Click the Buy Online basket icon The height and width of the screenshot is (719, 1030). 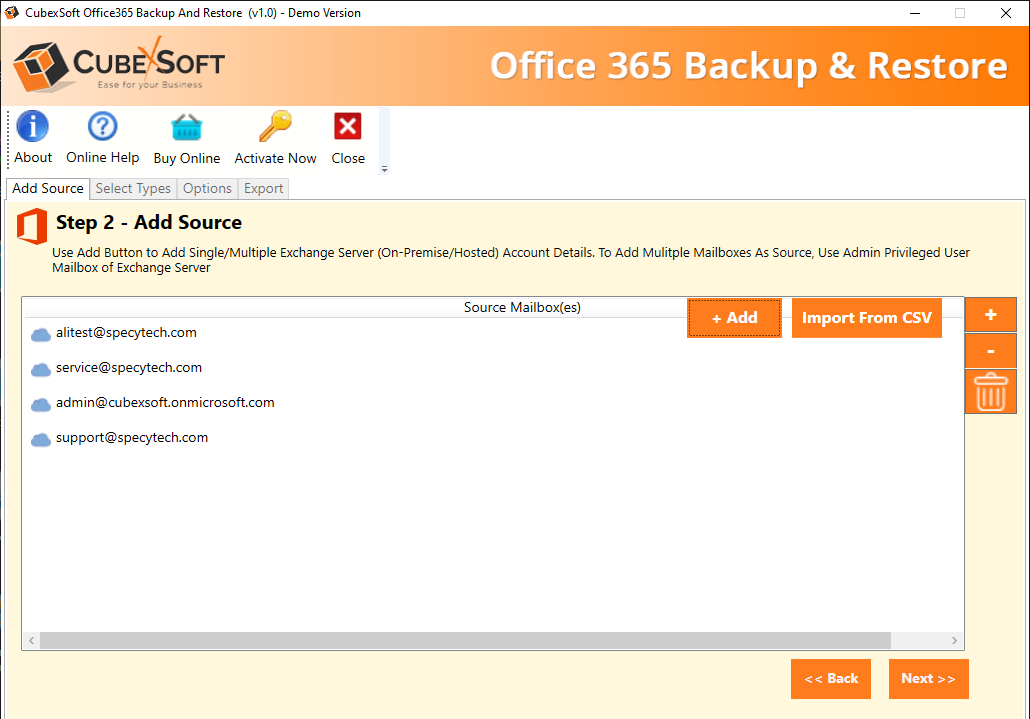tap(187, 127)
